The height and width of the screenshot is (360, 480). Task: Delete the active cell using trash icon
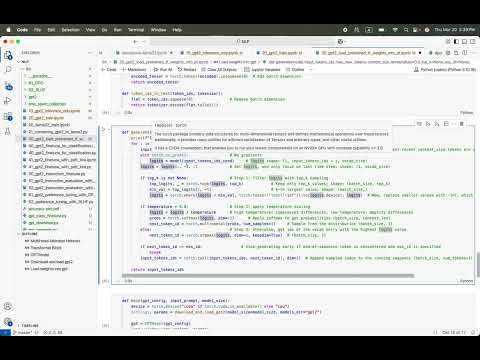pos(462,124)
